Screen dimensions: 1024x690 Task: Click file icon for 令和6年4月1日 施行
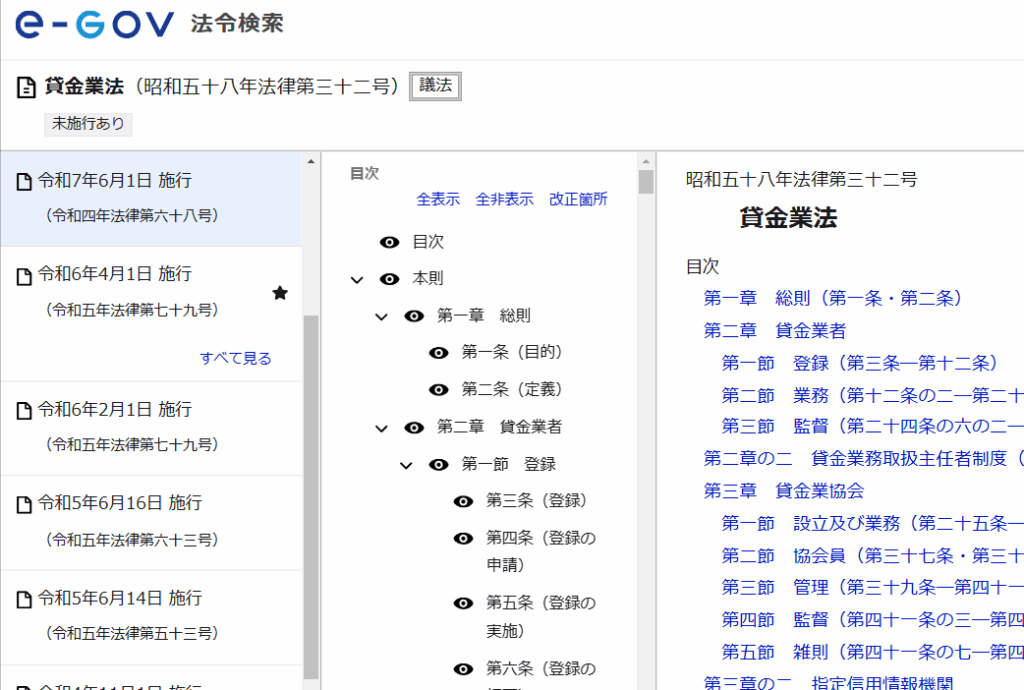[x=25, y=275]
